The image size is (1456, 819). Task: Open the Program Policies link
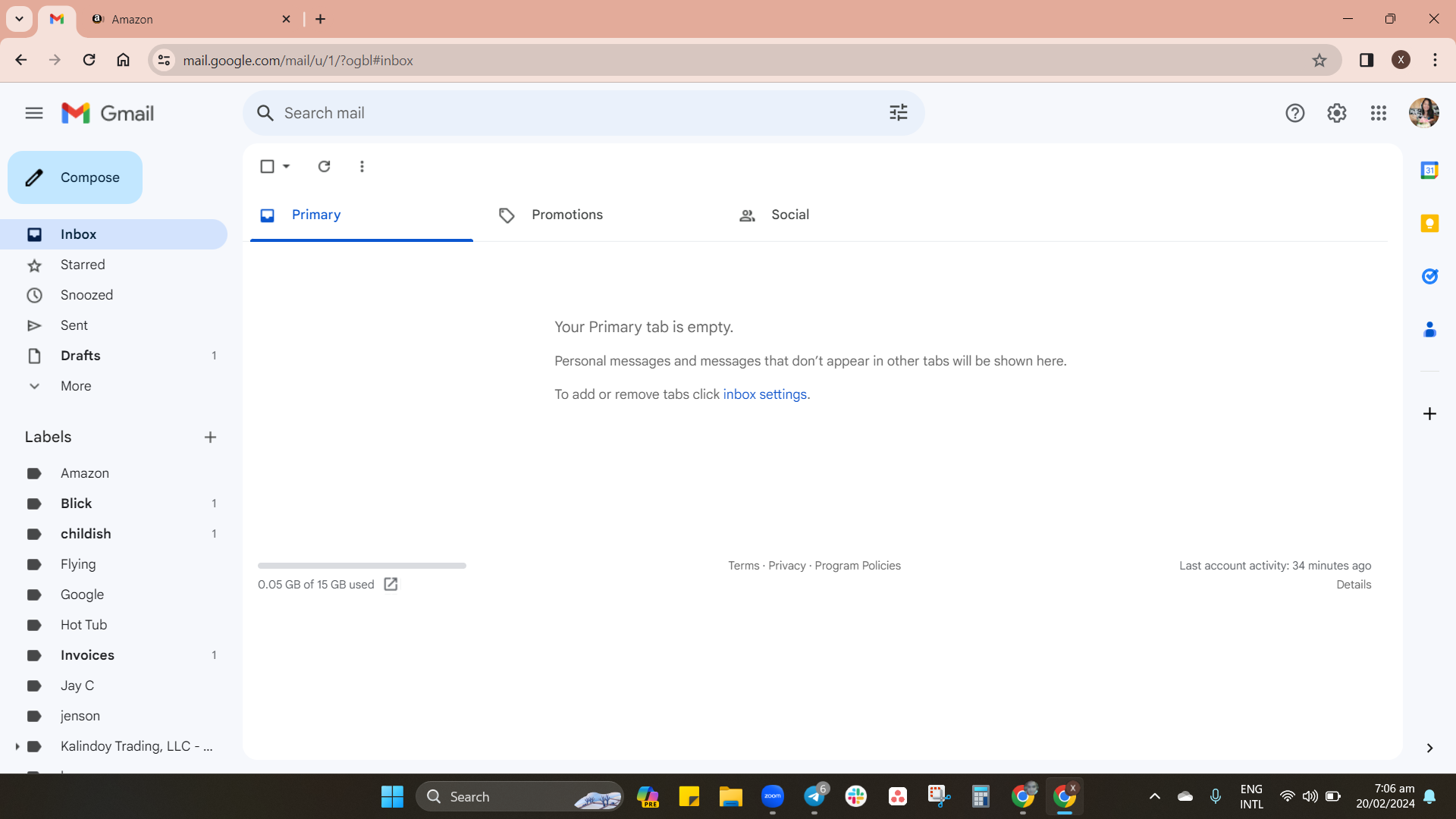click(x=858, y=566)
